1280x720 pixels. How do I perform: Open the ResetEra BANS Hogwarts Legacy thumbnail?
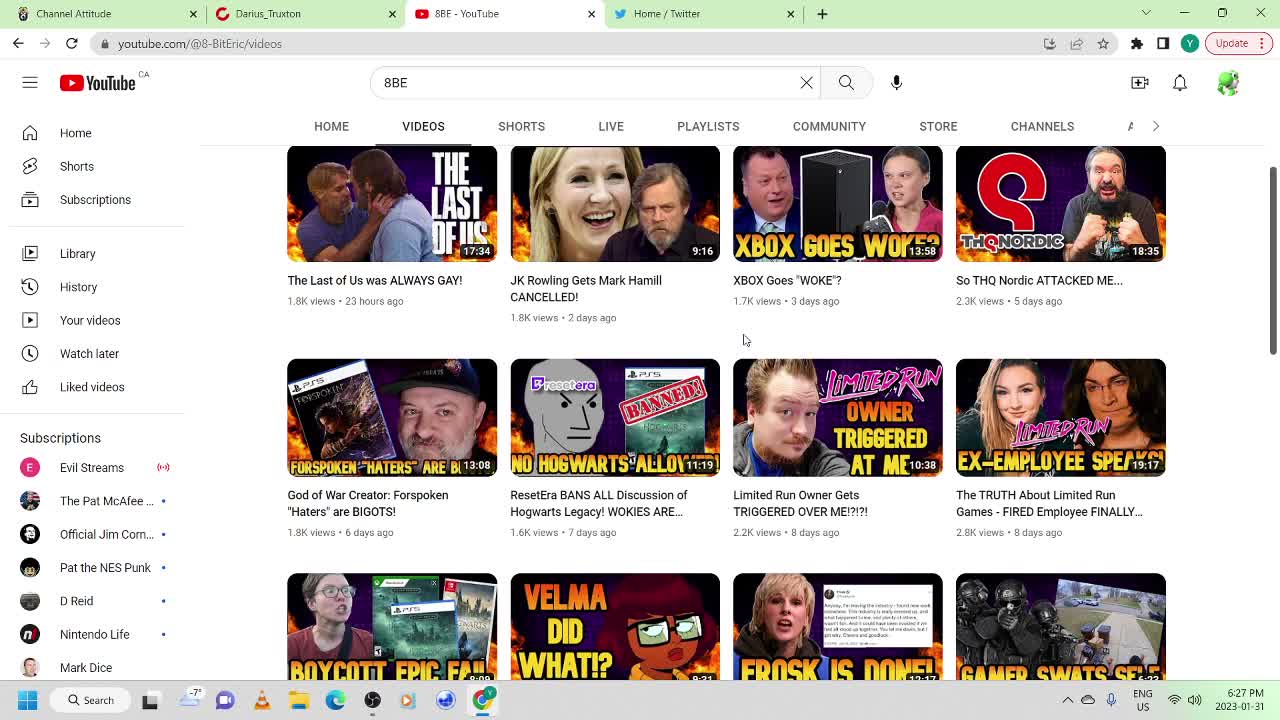pos(615,417)
